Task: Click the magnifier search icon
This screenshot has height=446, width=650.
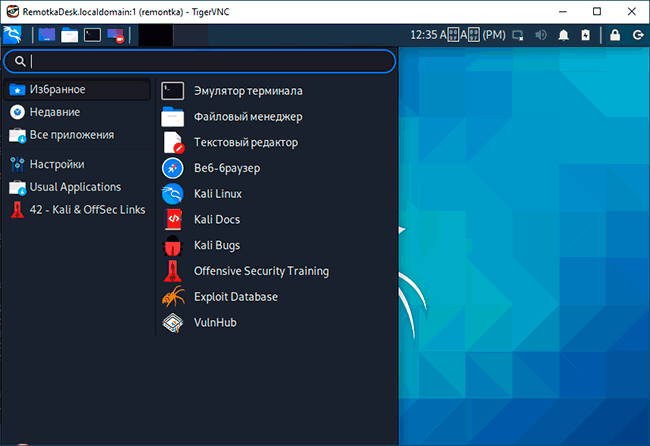Action: (x=19, y=61)
